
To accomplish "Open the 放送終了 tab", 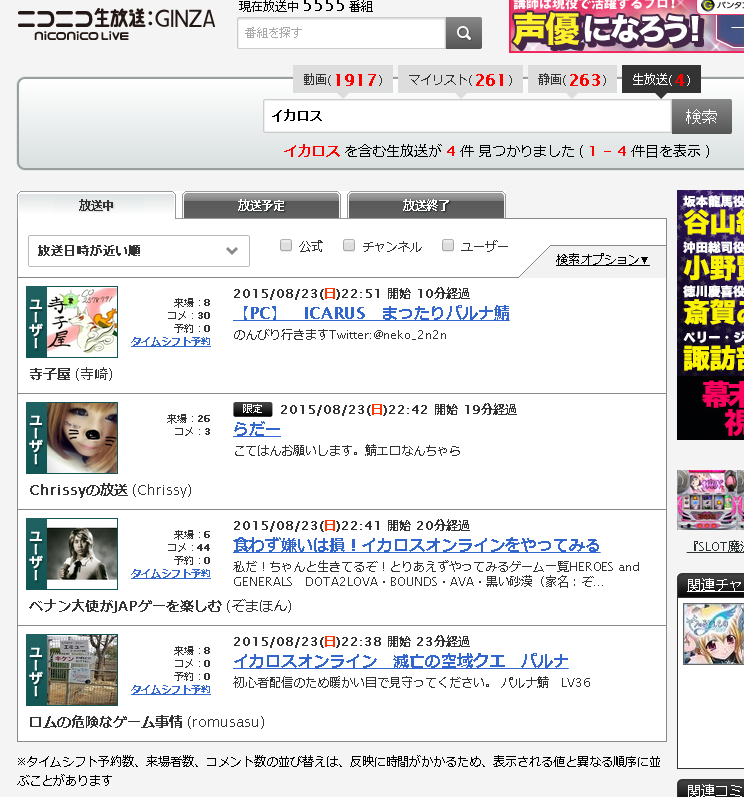I will [x=426, y=205].
